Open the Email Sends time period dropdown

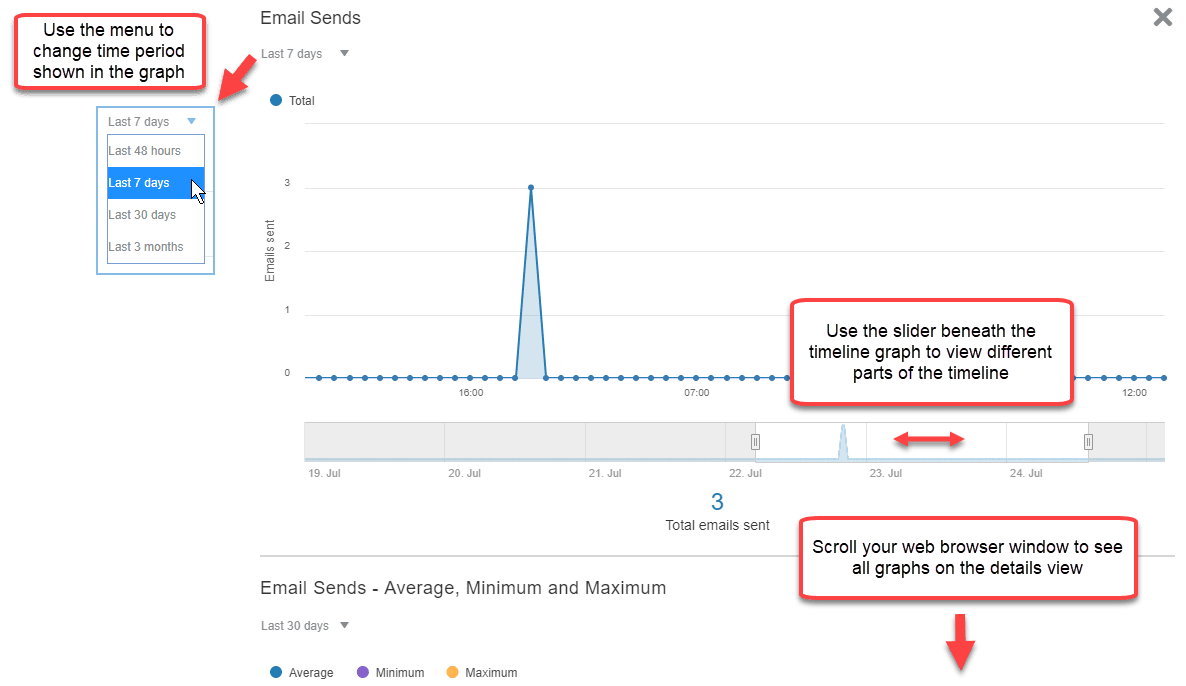pyautogui.click(x=305, y=53)
